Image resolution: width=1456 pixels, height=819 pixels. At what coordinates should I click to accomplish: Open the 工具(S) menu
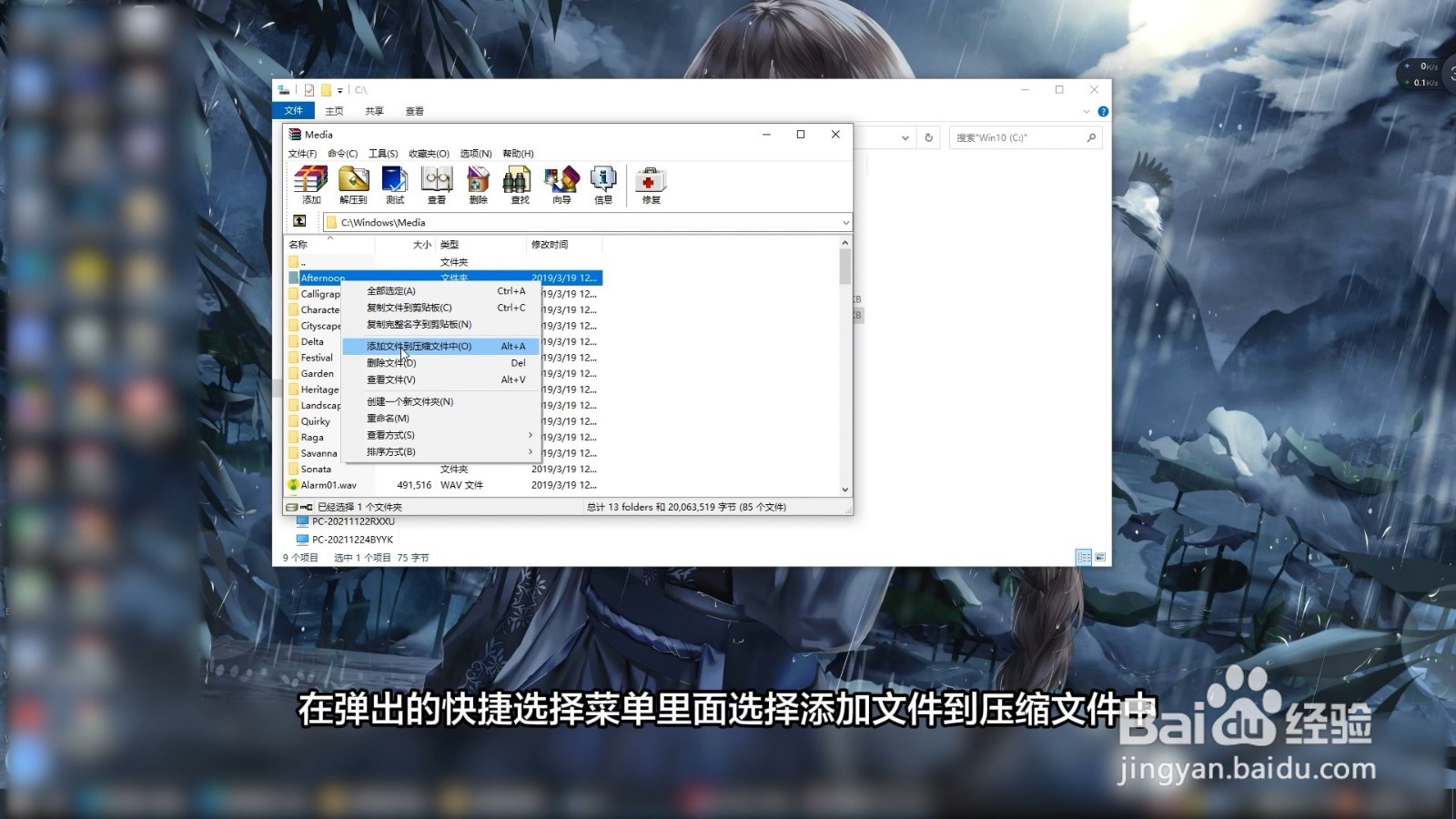tap(383, 154)
